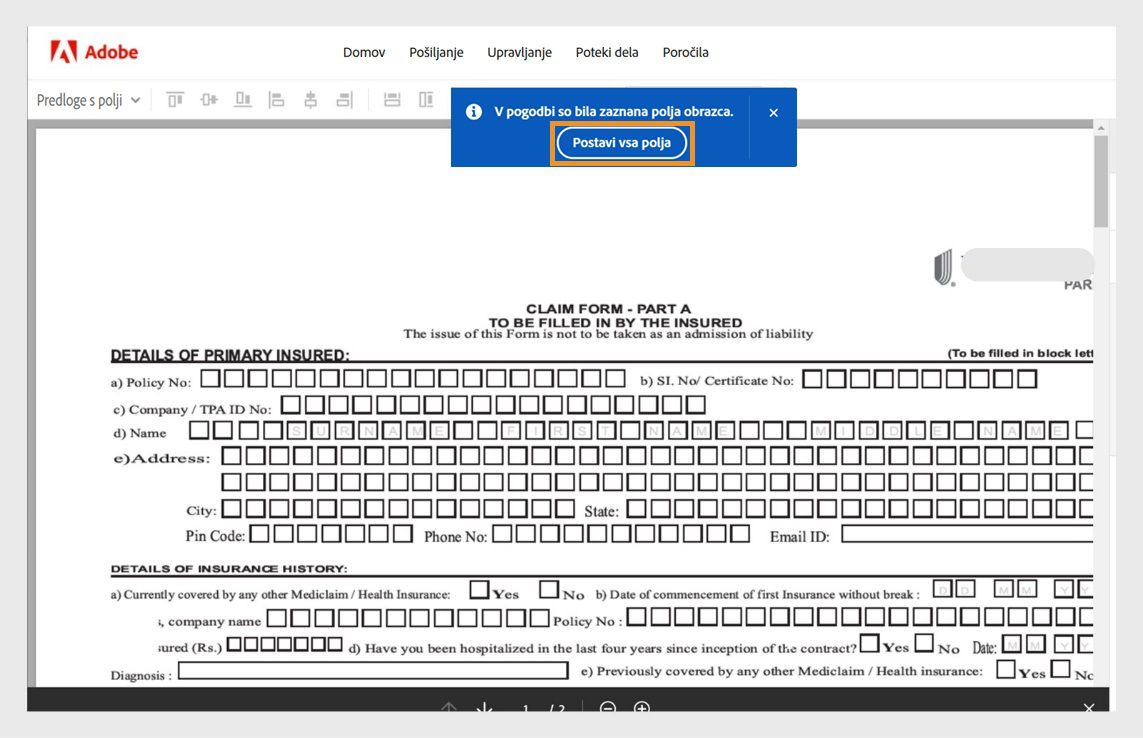The image size is (1143, 738).
Task: Click the match field height icon
Action: [x=426, y=99]
